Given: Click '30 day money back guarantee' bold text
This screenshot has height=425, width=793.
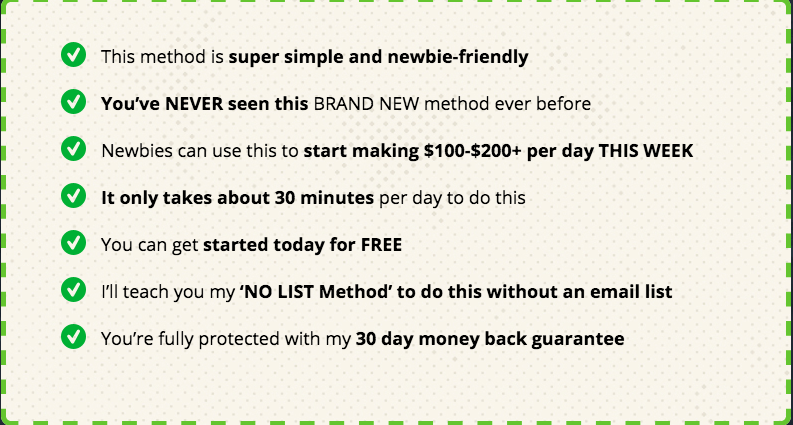Looking at the screenshot, I should (x=490, y=339).
